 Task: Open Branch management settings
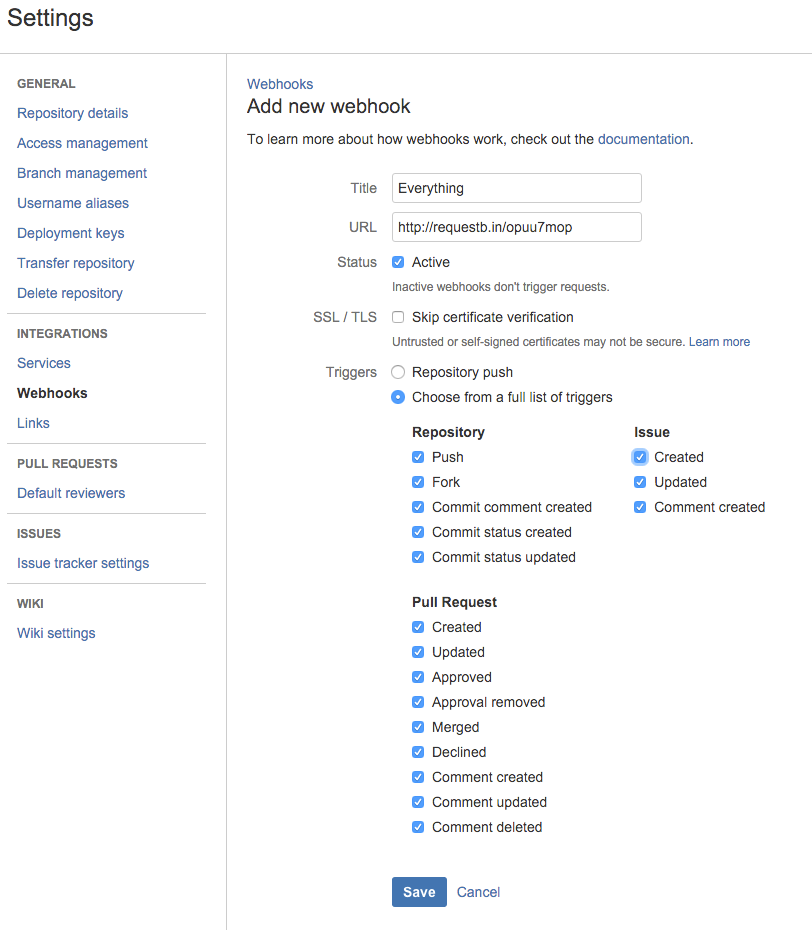(82, 173)
